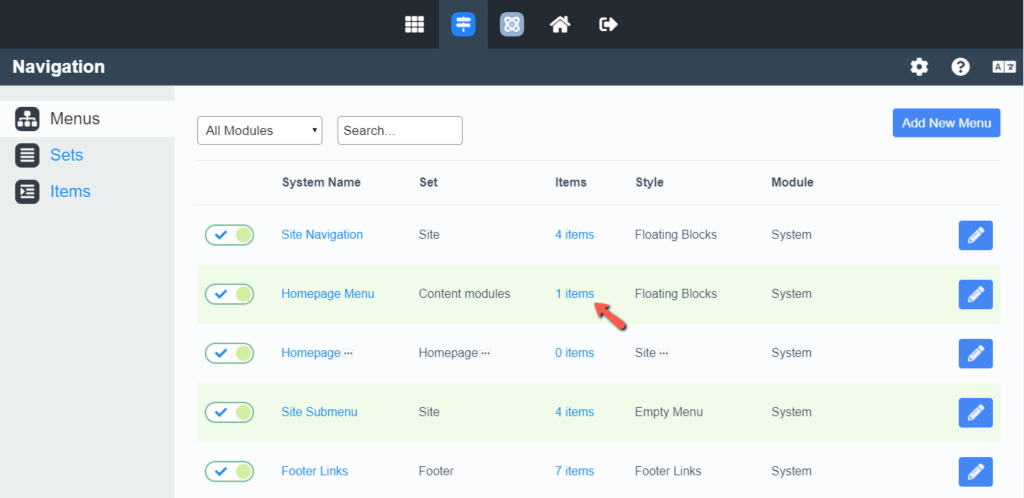Open settings gear icon
The height and width of the screenshot is (498, 1024).
[919, 67]
